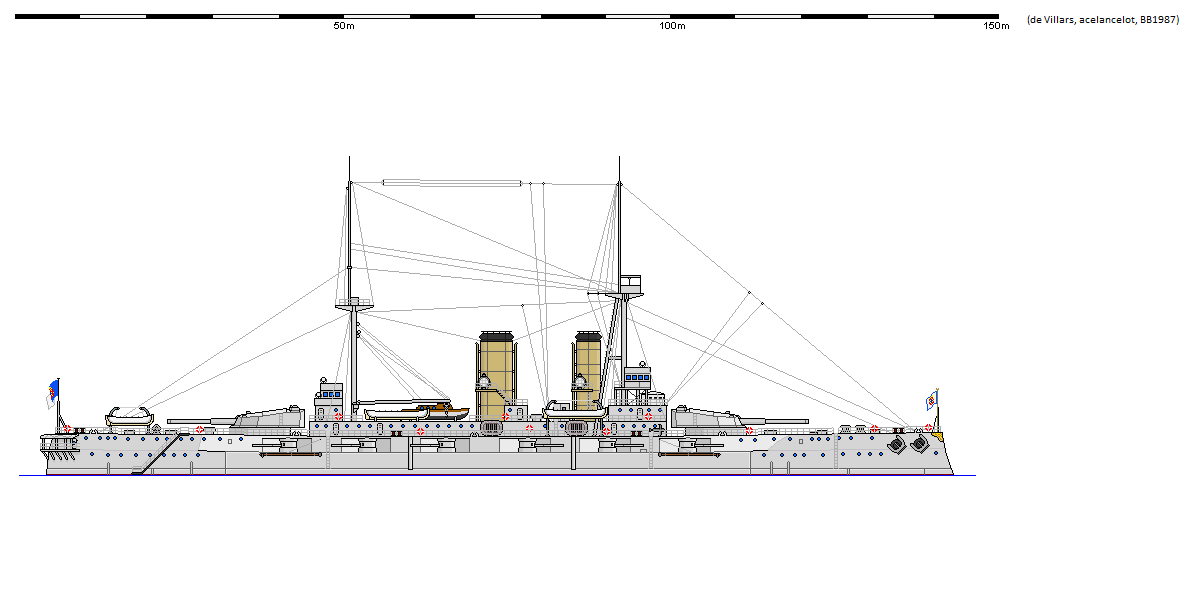Click the forward main gun turret near bow
Viewport: 1195px width, 592px height.
pyautogui.click(x=739, y=418)
